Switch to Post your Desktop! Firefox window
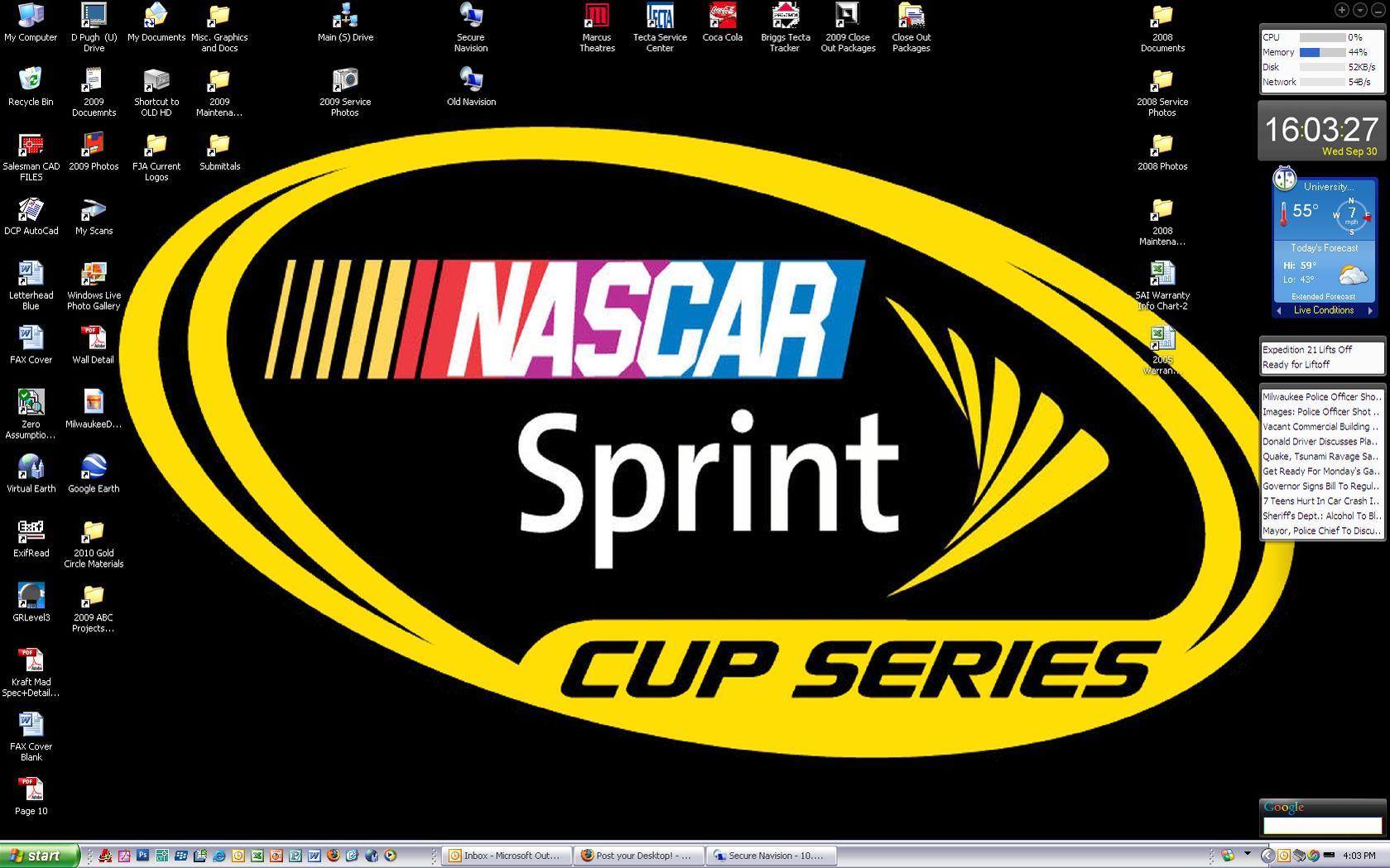1390x868 pixels. click(639, 856)
